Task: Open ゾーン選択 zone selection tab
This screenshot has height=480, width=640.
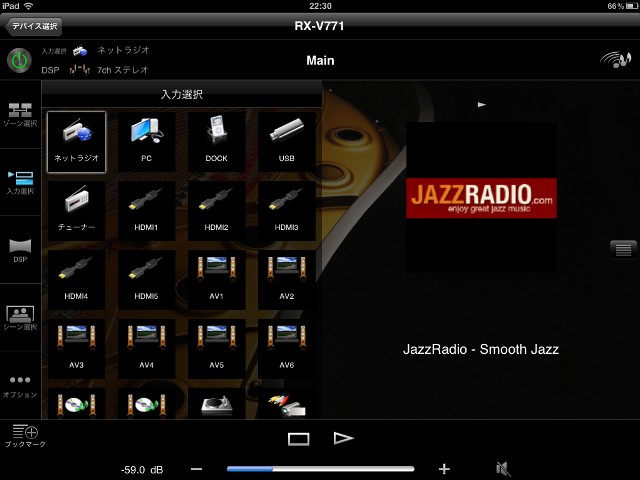Action: [x=20, y=114]
